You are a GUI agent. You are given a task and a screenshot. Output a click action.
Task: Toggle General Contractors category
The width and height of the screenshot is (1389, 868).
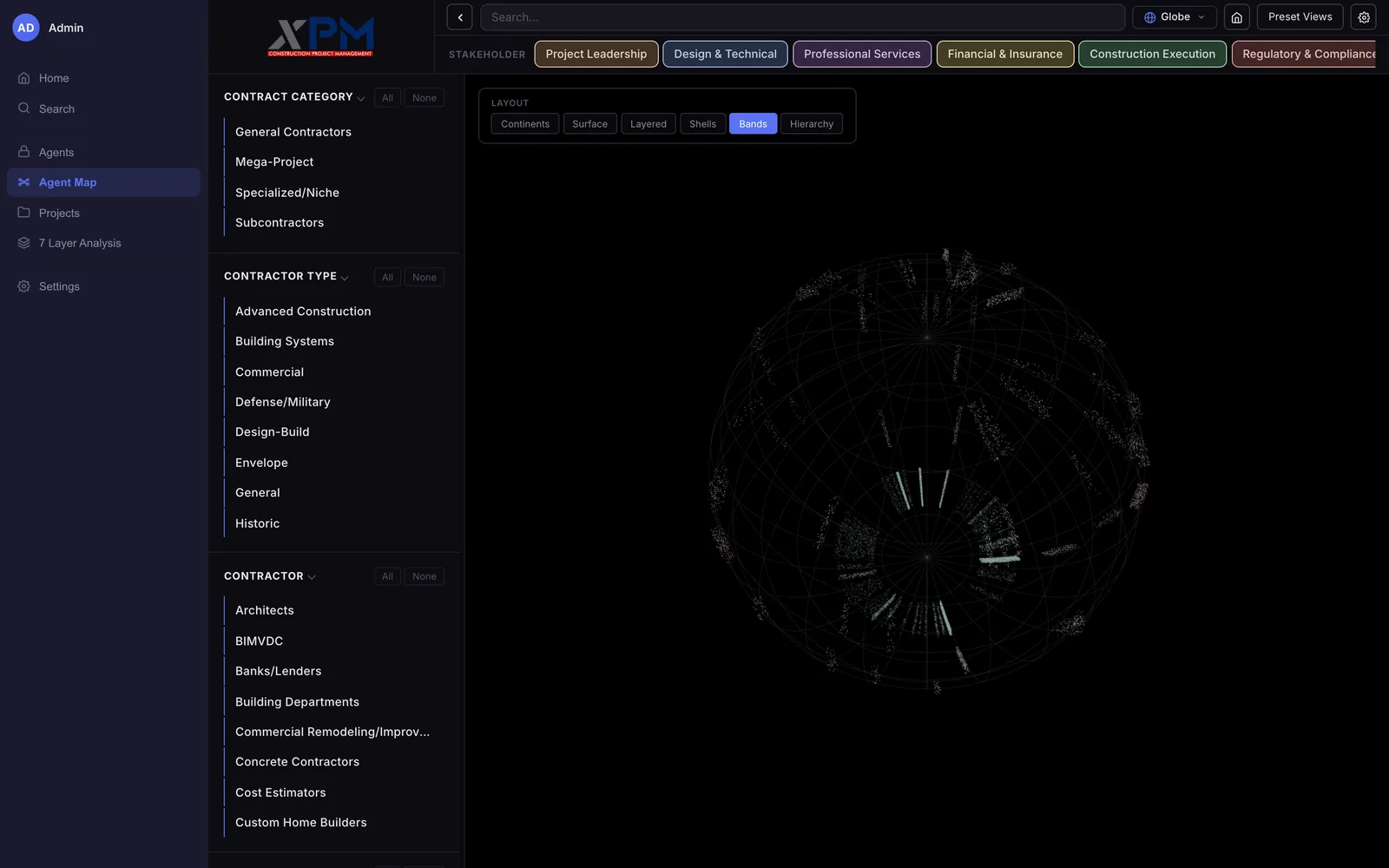[x=334, y=132]
